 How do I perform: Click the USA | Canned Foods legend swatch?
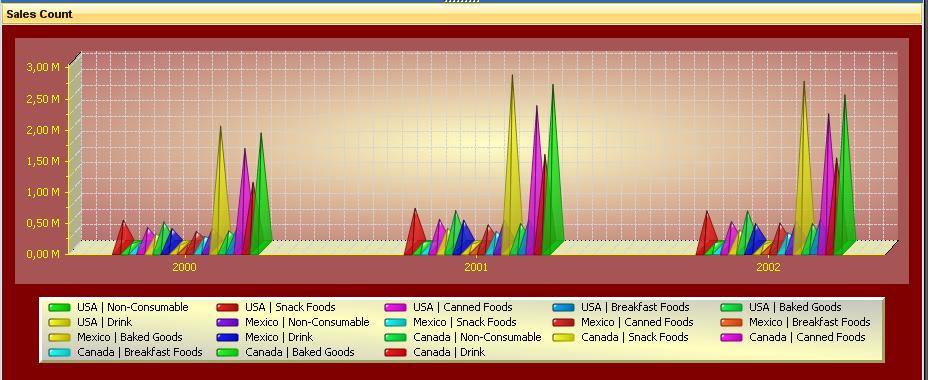click(x=395, y=307)
